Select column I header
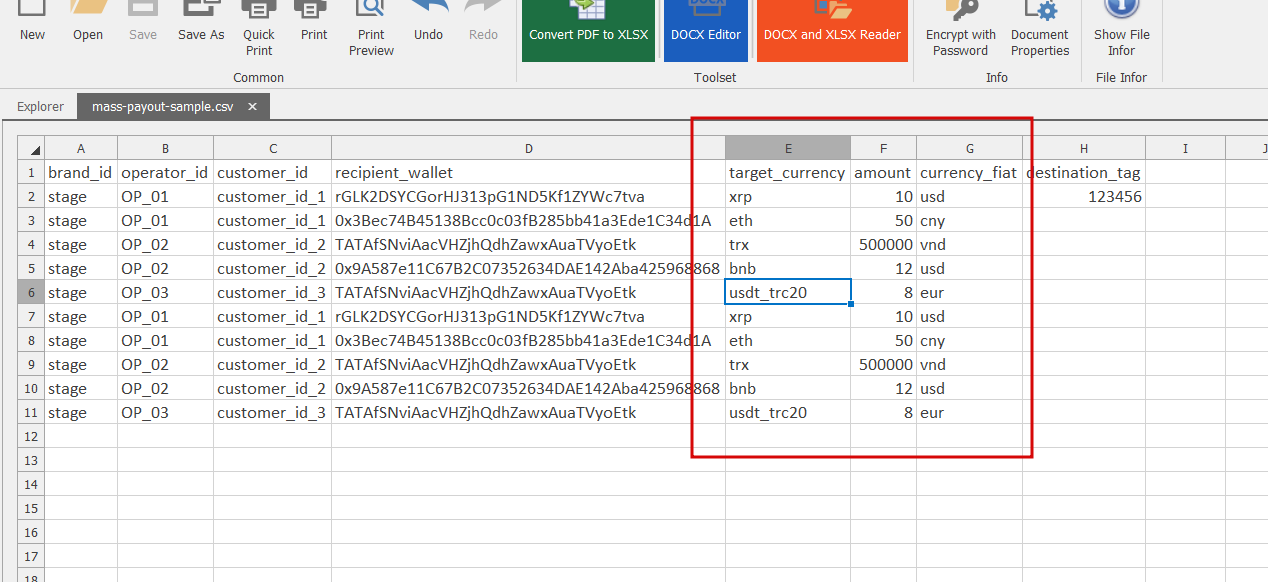The width and height of the screenshot is (1268, 582). [1185, 148]
